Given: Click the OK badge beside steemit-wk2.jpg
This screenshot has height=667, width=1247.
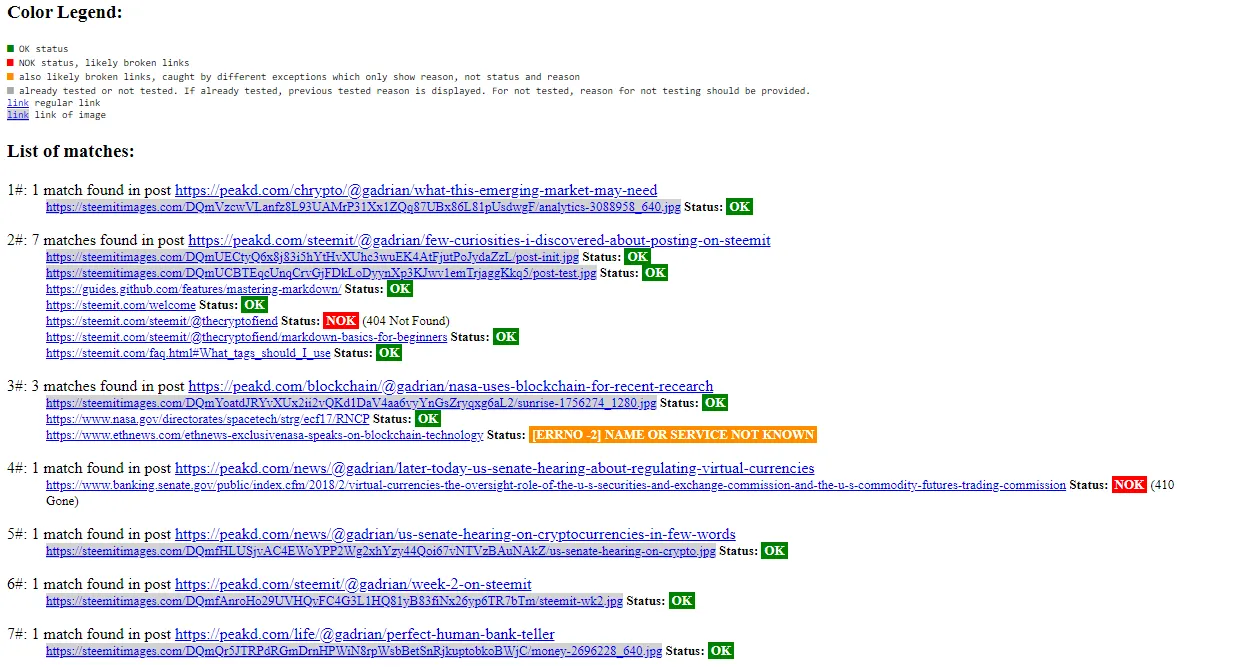Looking at the screenshot, I should tap(682, 601).
